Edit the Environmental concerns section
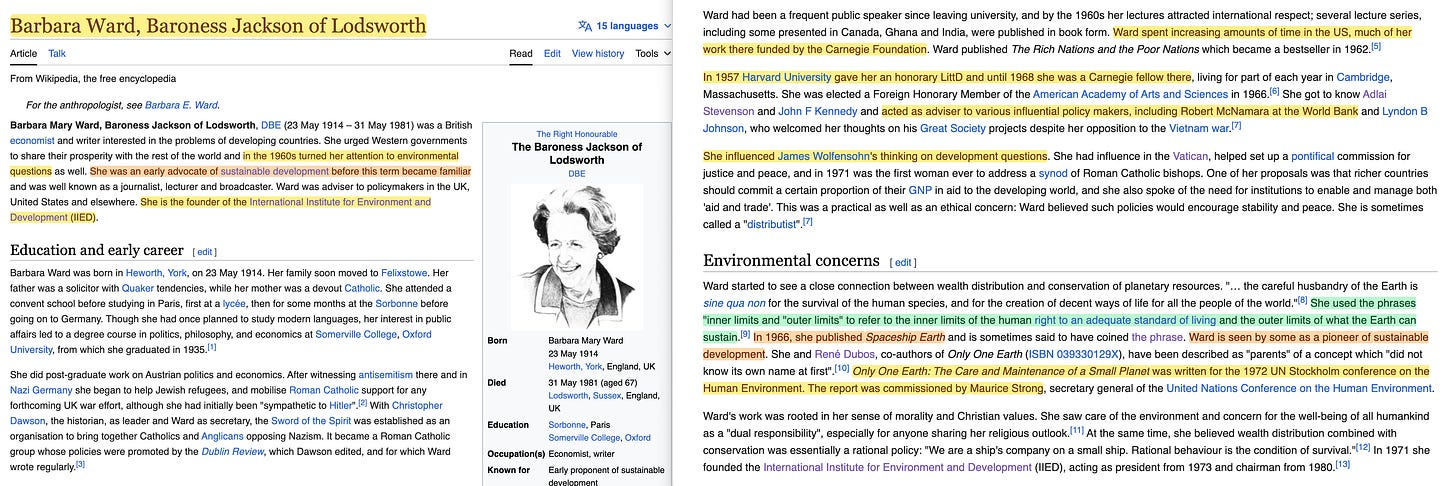This screenshot has height=486, width=1456. (903, 263)
